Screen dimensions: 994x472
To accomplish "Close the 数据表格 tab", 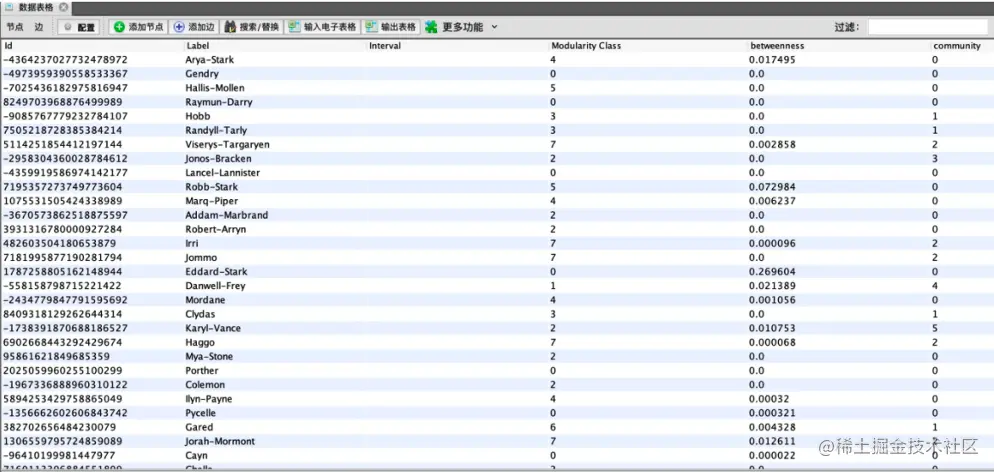I will pos(63,8).
